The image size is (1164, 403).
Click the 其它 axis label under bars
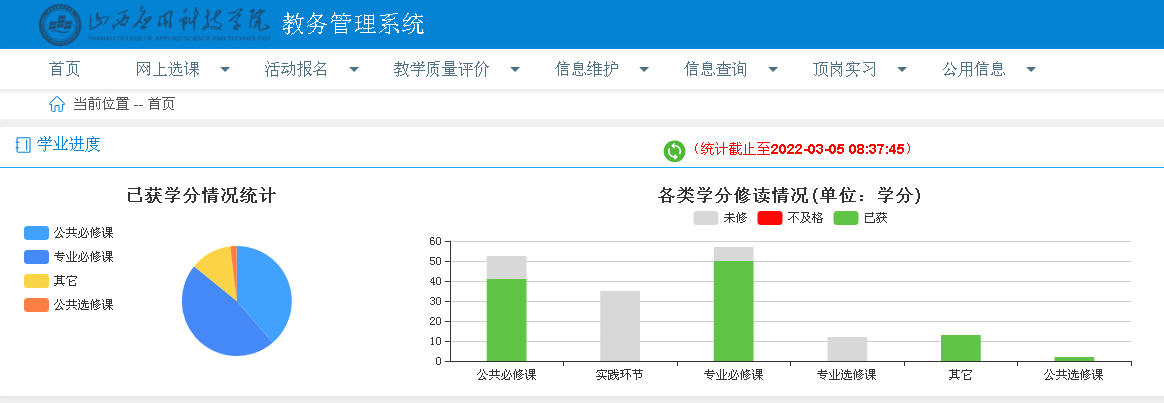(x=961, y=375)
